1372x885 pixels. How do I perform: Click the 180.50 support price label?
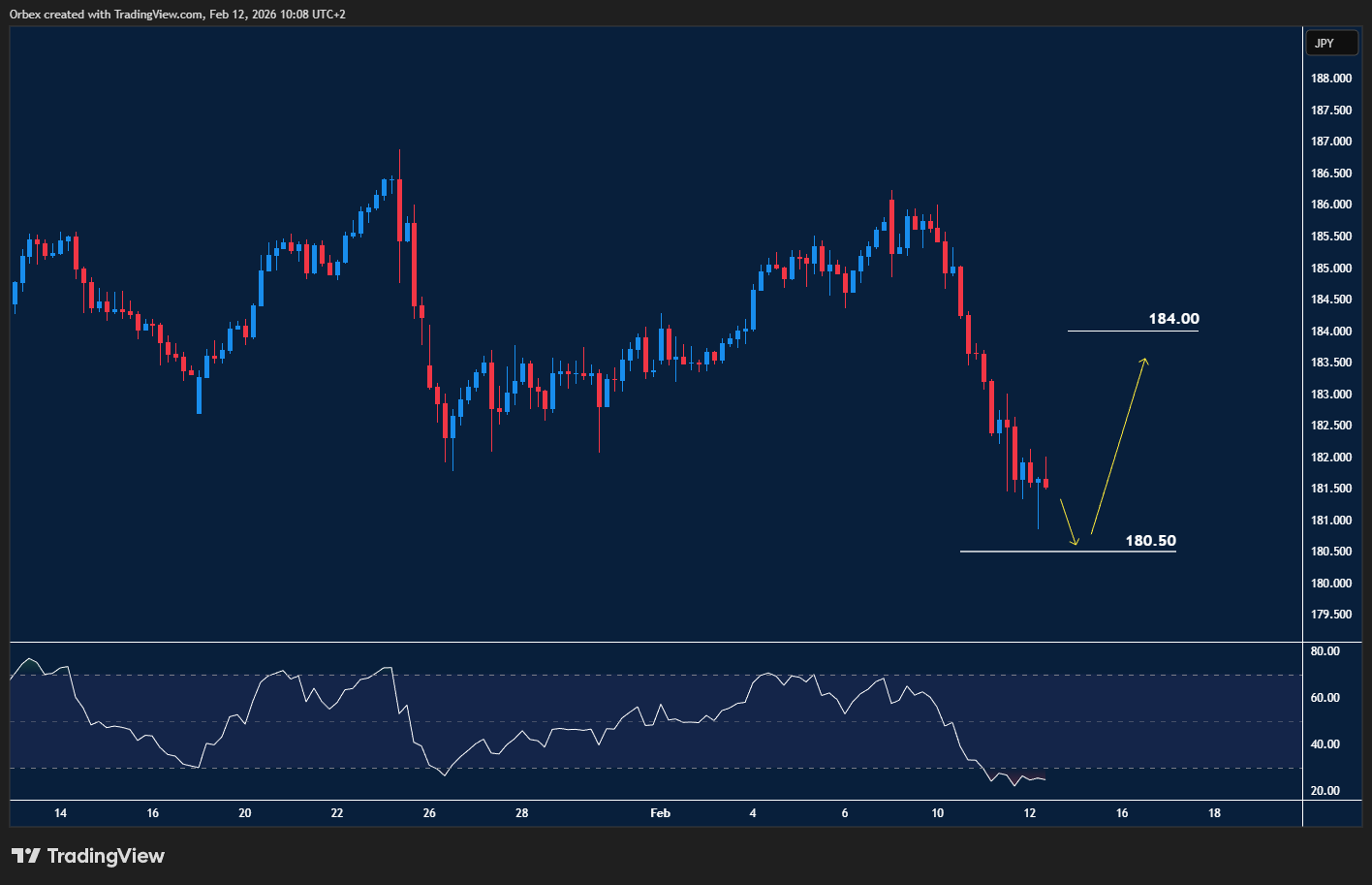pos(1149,540)
